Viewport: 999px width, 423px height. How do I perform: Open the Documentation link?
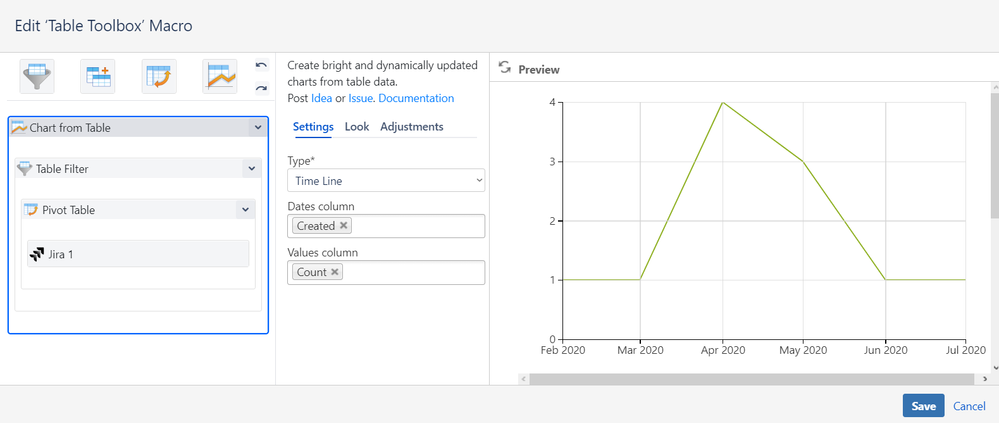coord(416,98)
